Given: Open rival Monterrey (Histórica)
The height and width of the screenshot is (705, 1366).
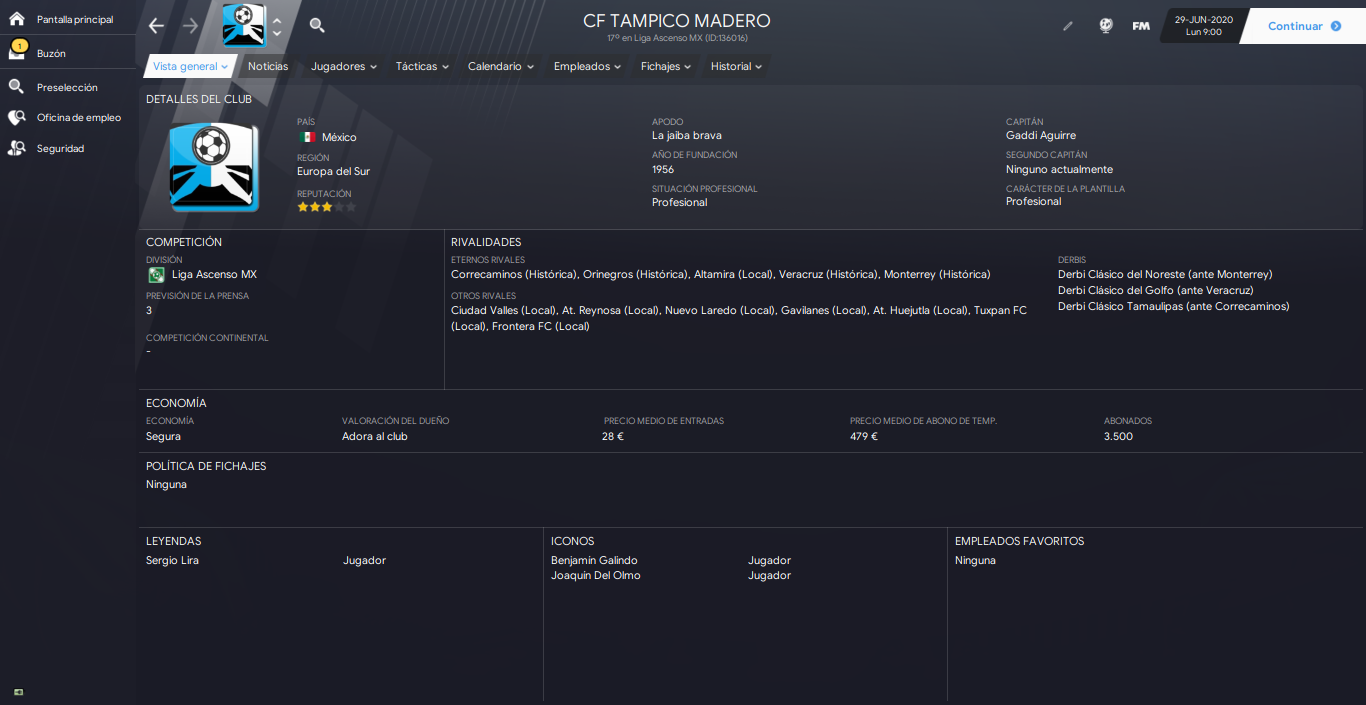Looking at the screenshot, I should (937, 274).
